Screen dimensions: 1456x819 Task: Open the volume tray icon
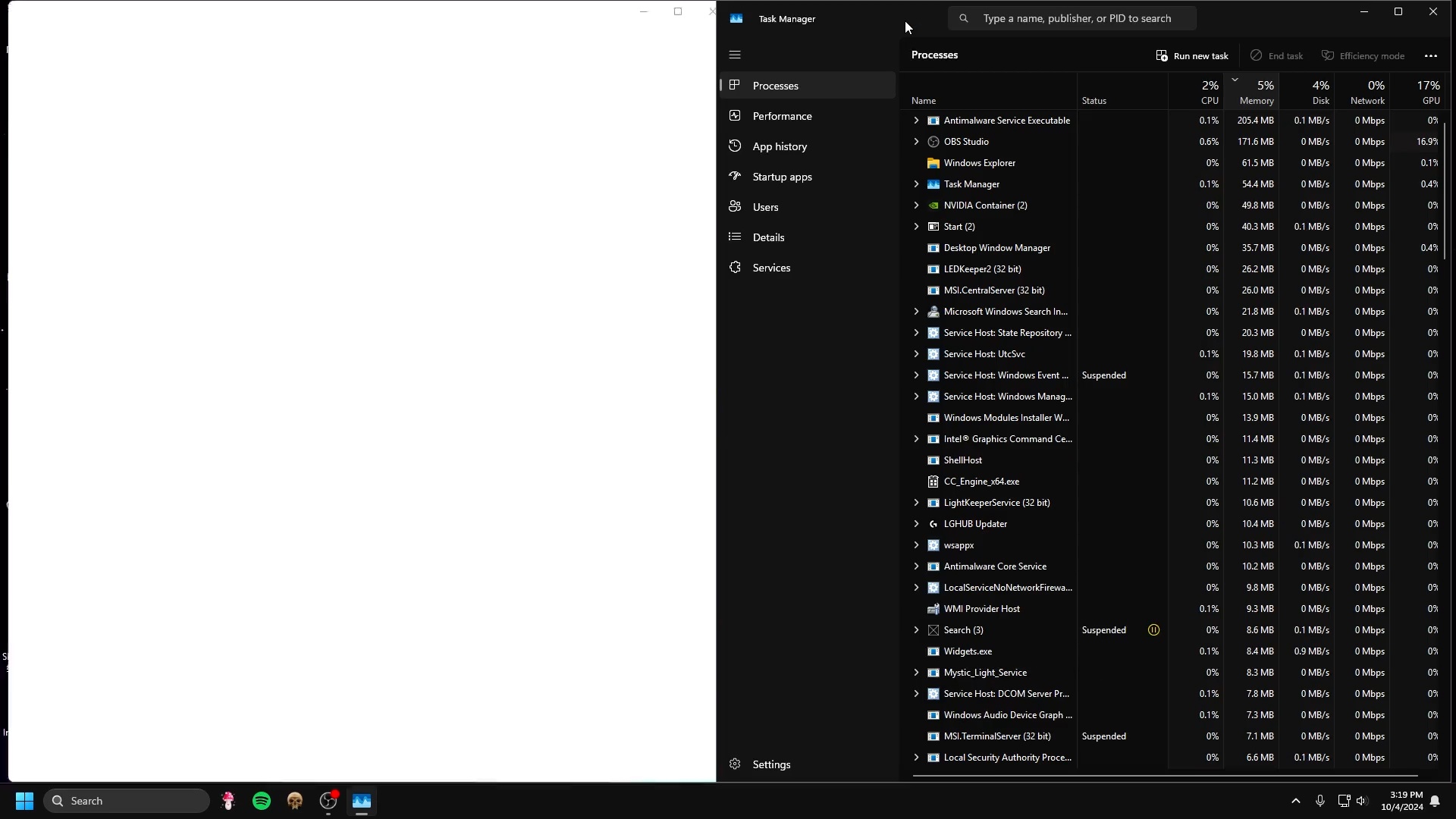tap(1362, 801)
